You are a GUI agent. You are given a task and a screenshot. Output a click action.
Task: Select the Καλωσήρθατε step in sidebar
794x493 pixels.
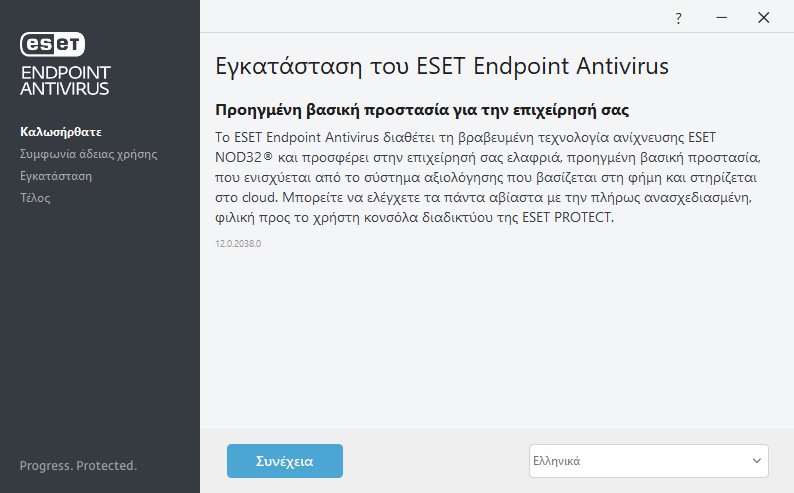(x=61, y=132)
